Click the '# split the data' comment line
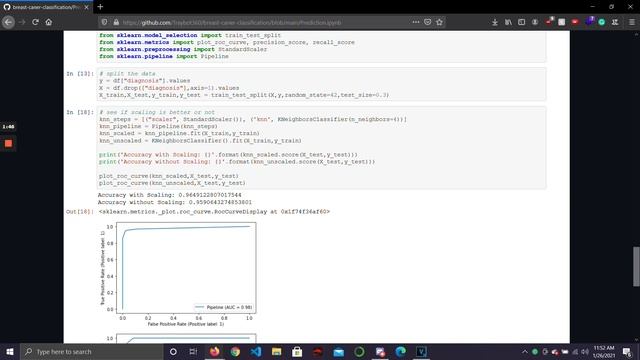The image size is (640, 360). 127,74
